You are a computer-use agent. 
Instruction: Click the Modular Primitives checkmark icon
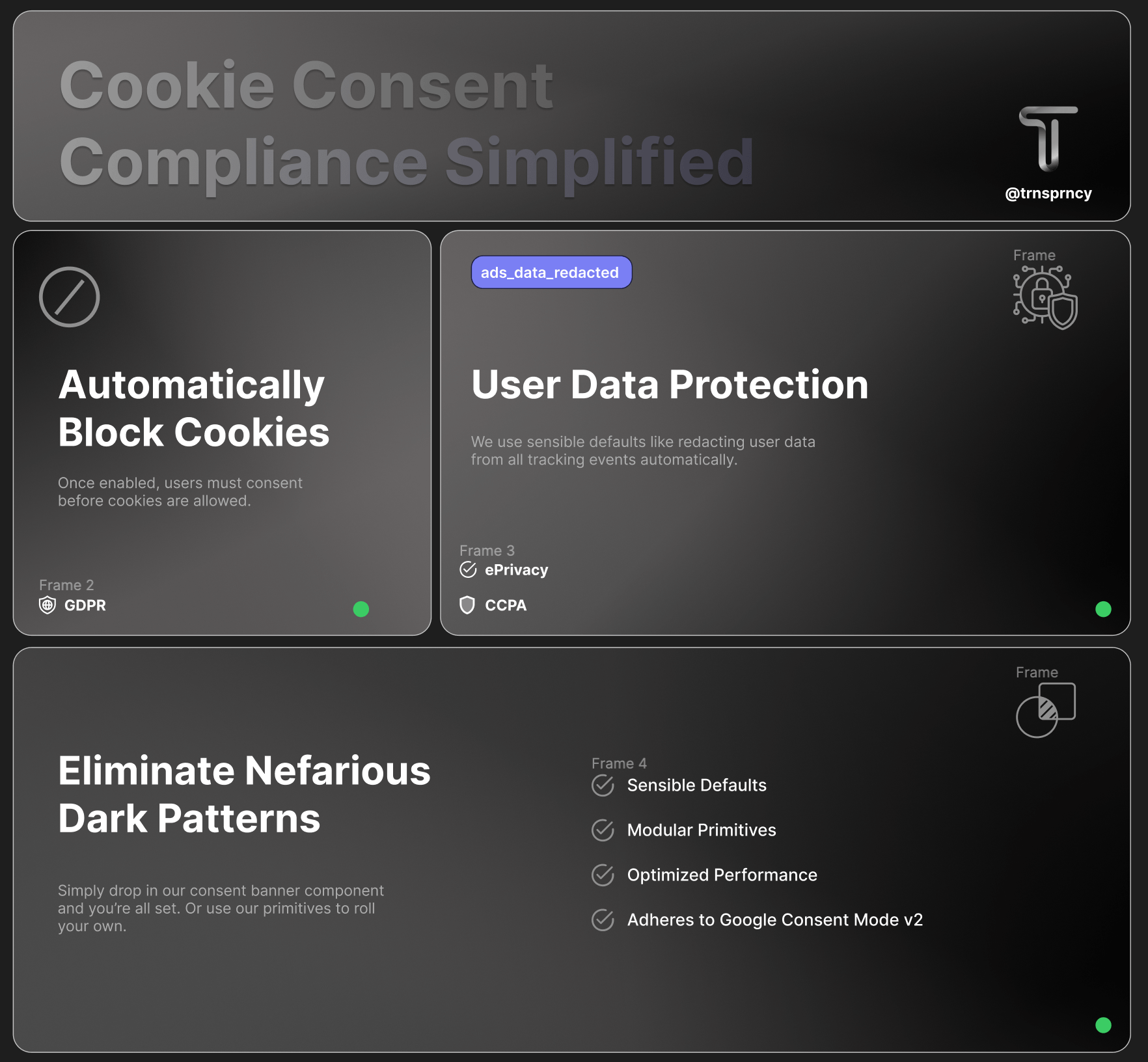click(603, 830)
